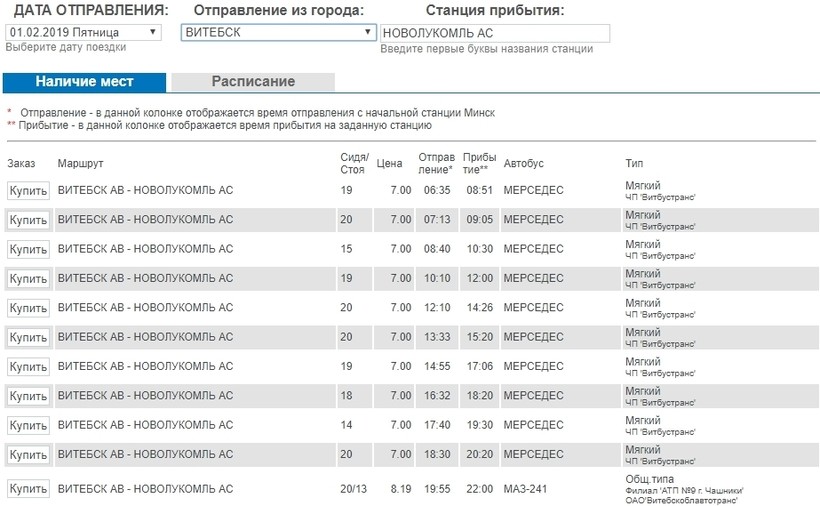Open the departure date dropdown
Screen dimensions: 820x506
82,32
